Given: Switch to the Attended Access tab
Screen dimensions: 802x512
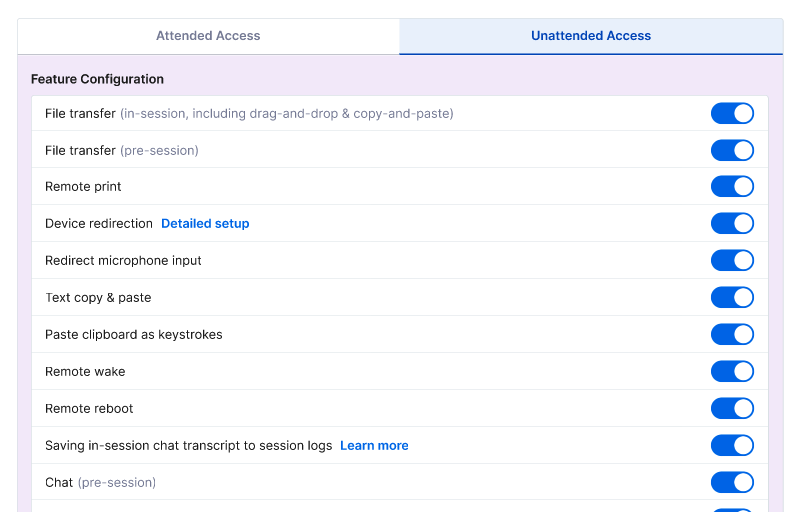Looking at the screenshot, I should 208,36.
